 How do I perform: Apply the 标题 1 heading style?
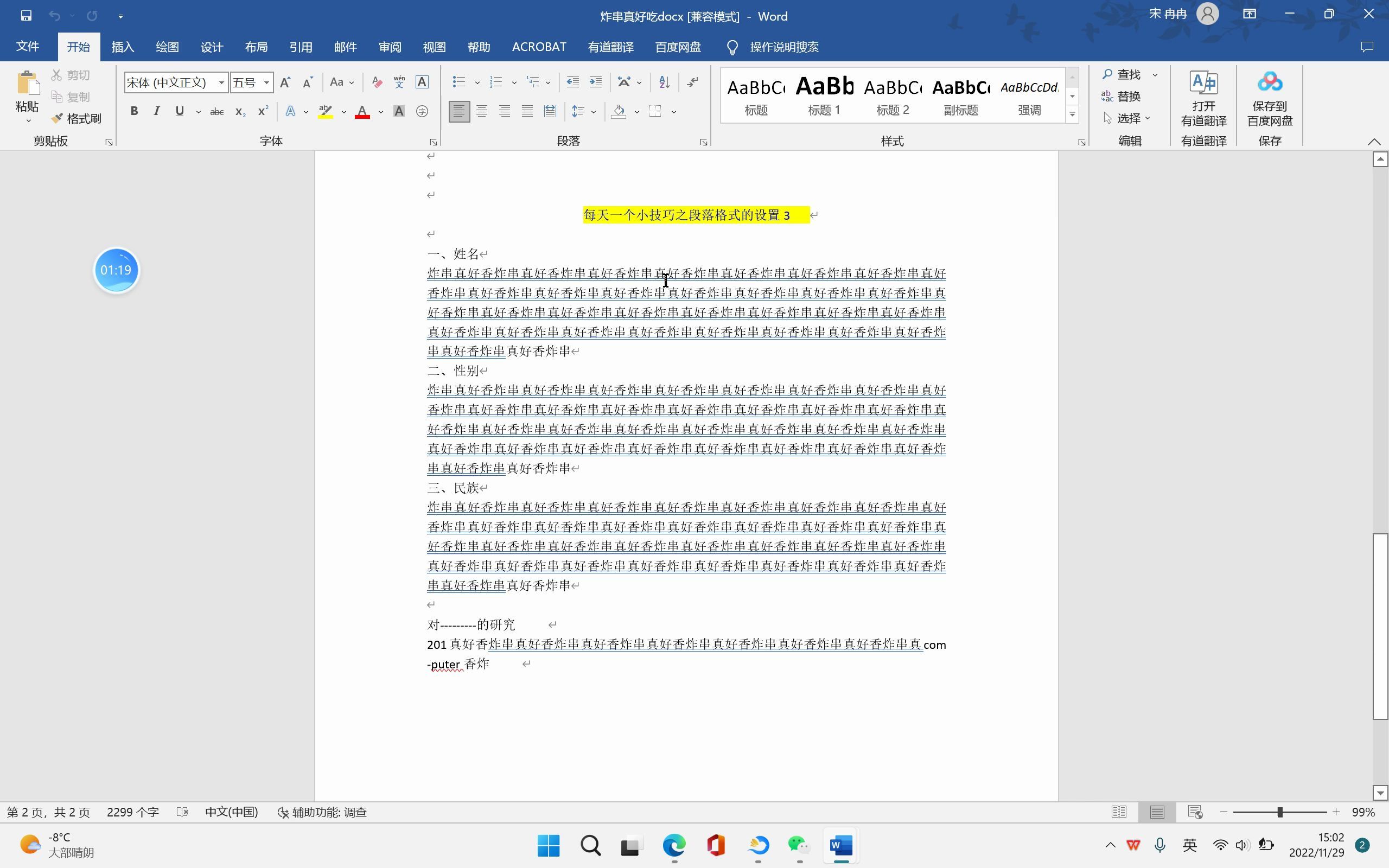coord(824,95)
